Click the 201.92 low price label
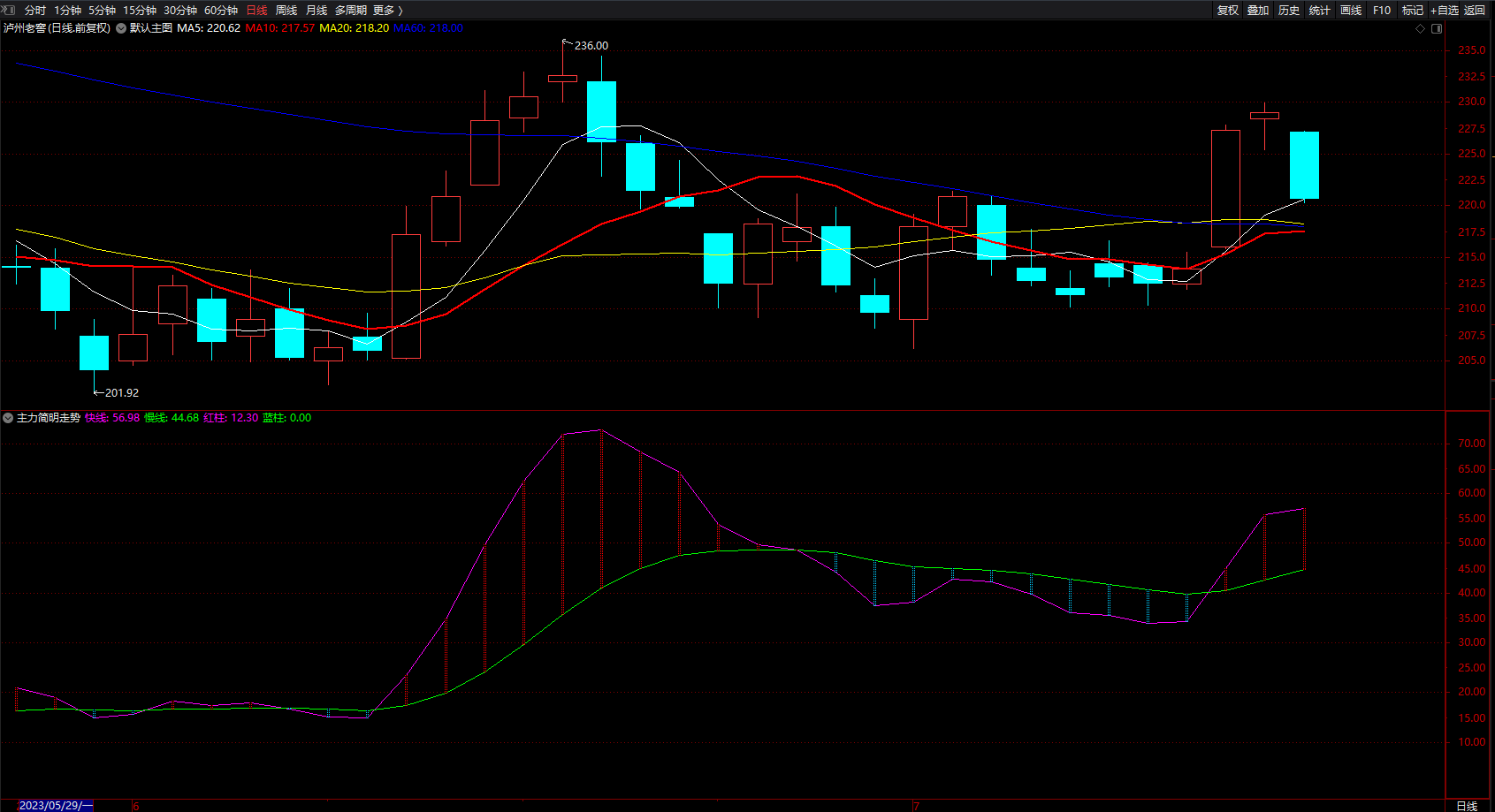1495x812 pixels. [122, 393]
